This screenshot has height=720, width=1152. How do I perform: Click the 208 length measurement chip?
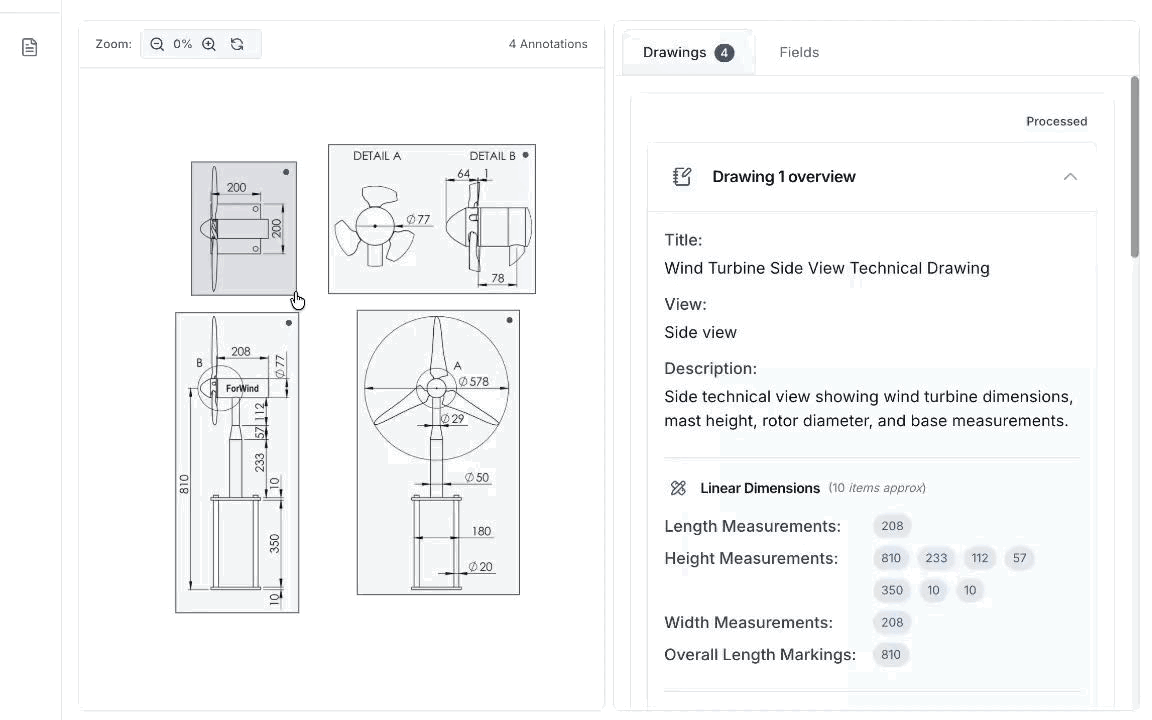pos(892,526)
